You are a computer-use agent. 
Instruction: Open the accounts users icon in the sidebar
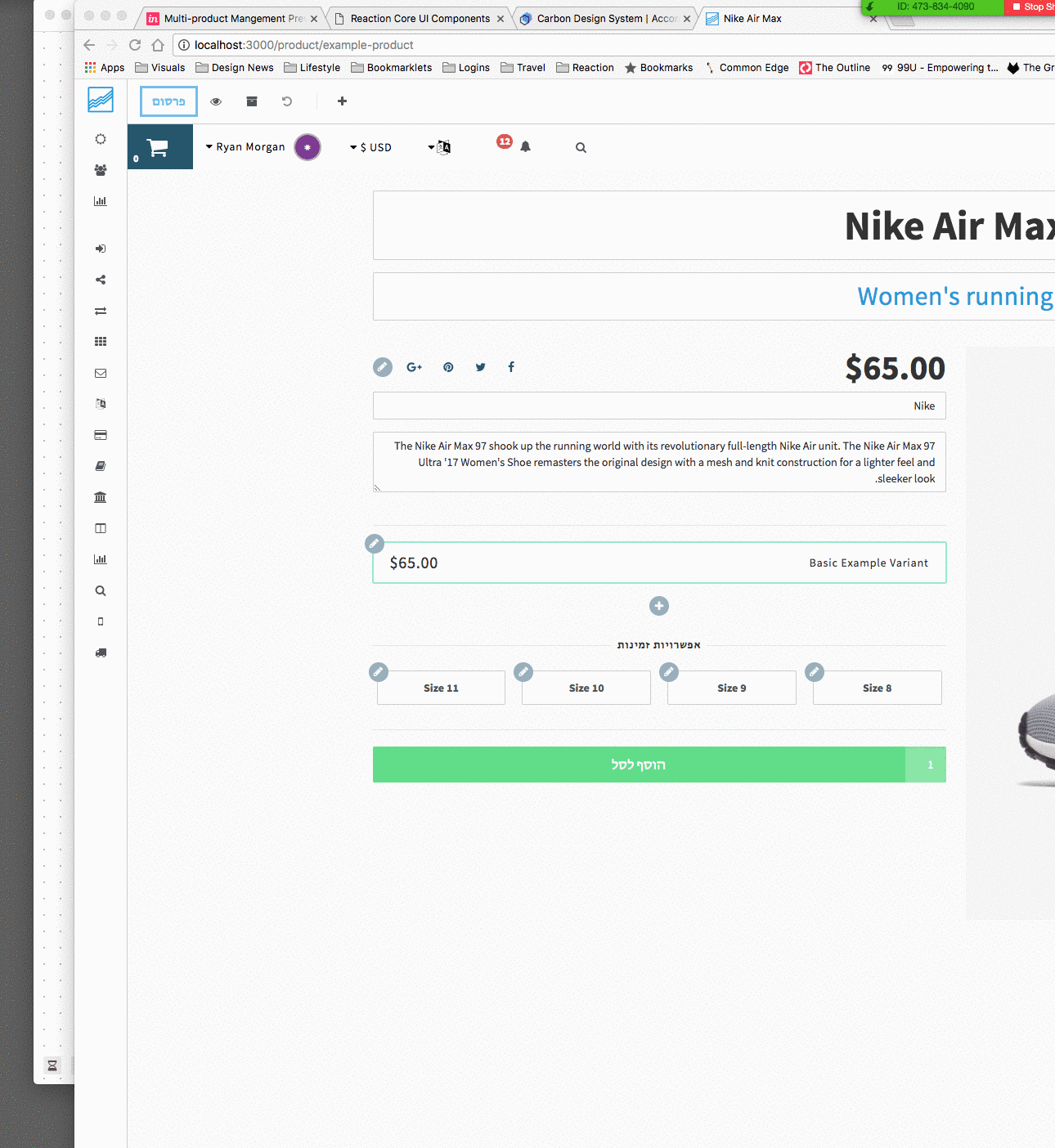[101, 170]
